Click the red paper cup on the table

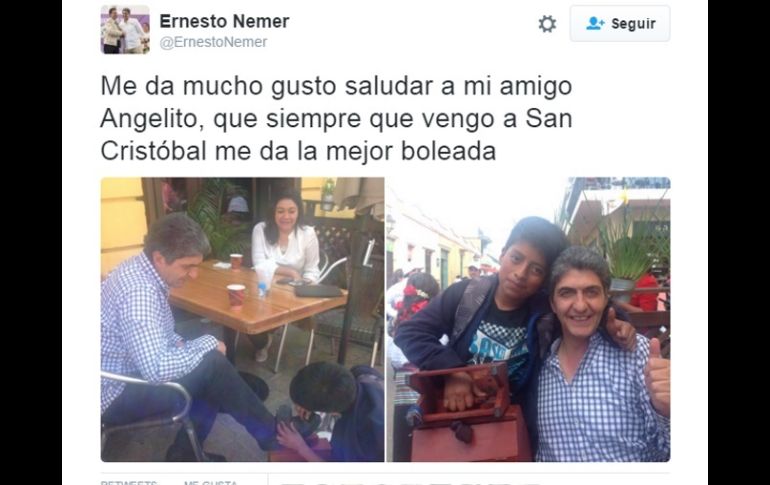coord(236,296)
